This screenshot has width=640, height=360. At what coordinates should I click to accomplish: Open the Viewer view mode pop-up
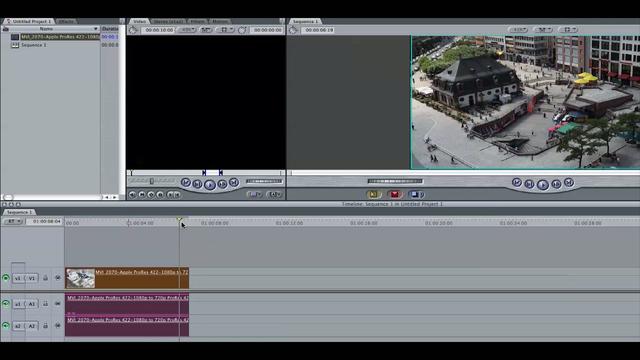pos(225,30)
